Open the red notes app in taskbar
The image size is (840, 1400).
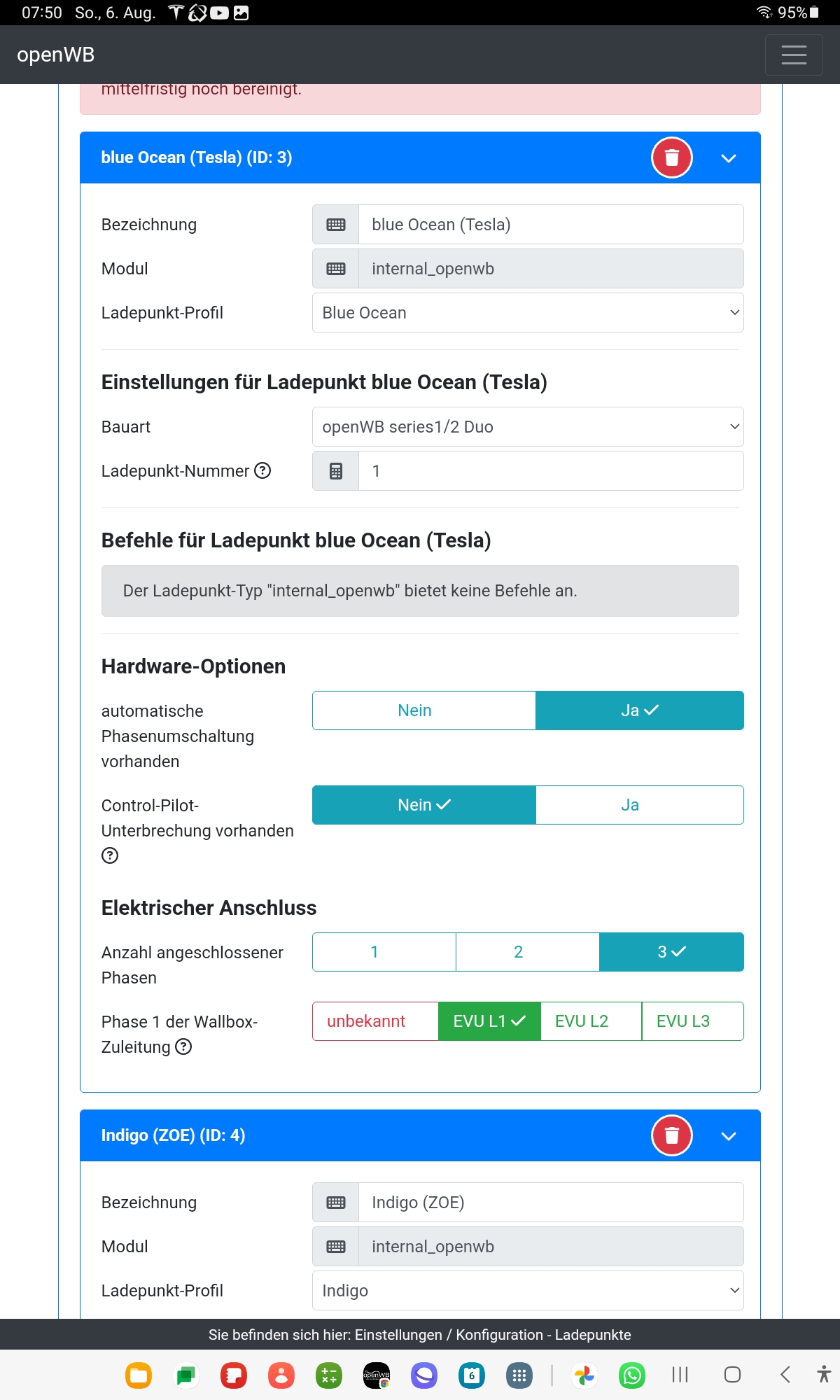tap(234, 1375)
